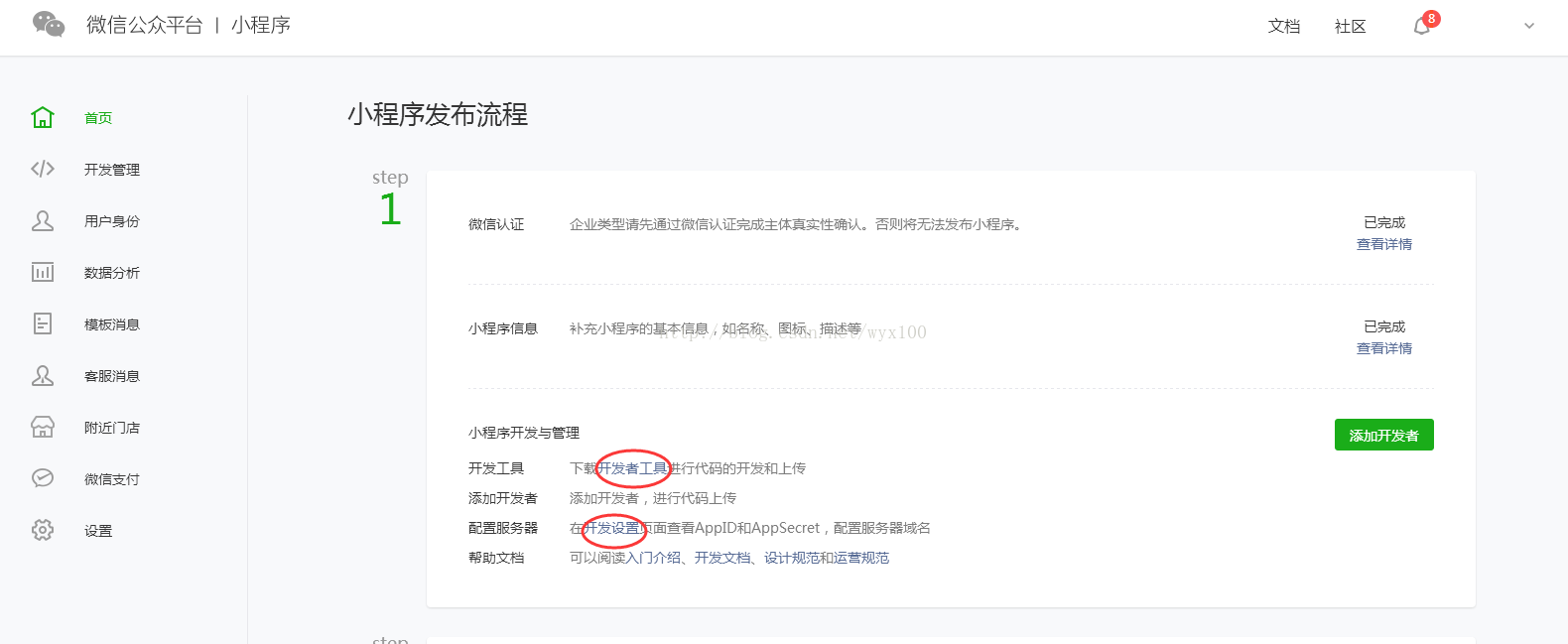Click the home icon in sidebar
Image resolution: width=1568 pixels, height=644 pixels.
(x=43, y=118)
